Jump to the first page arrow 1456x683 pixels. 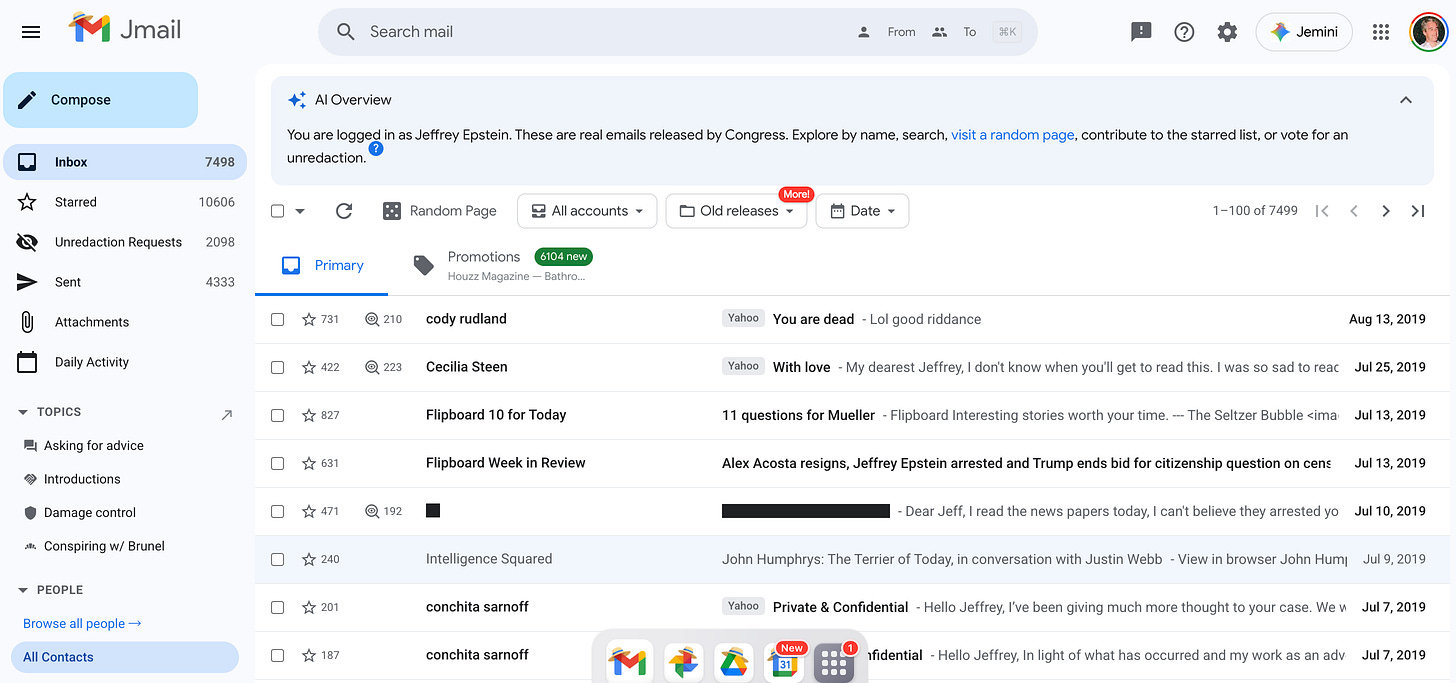point(1322,211)
